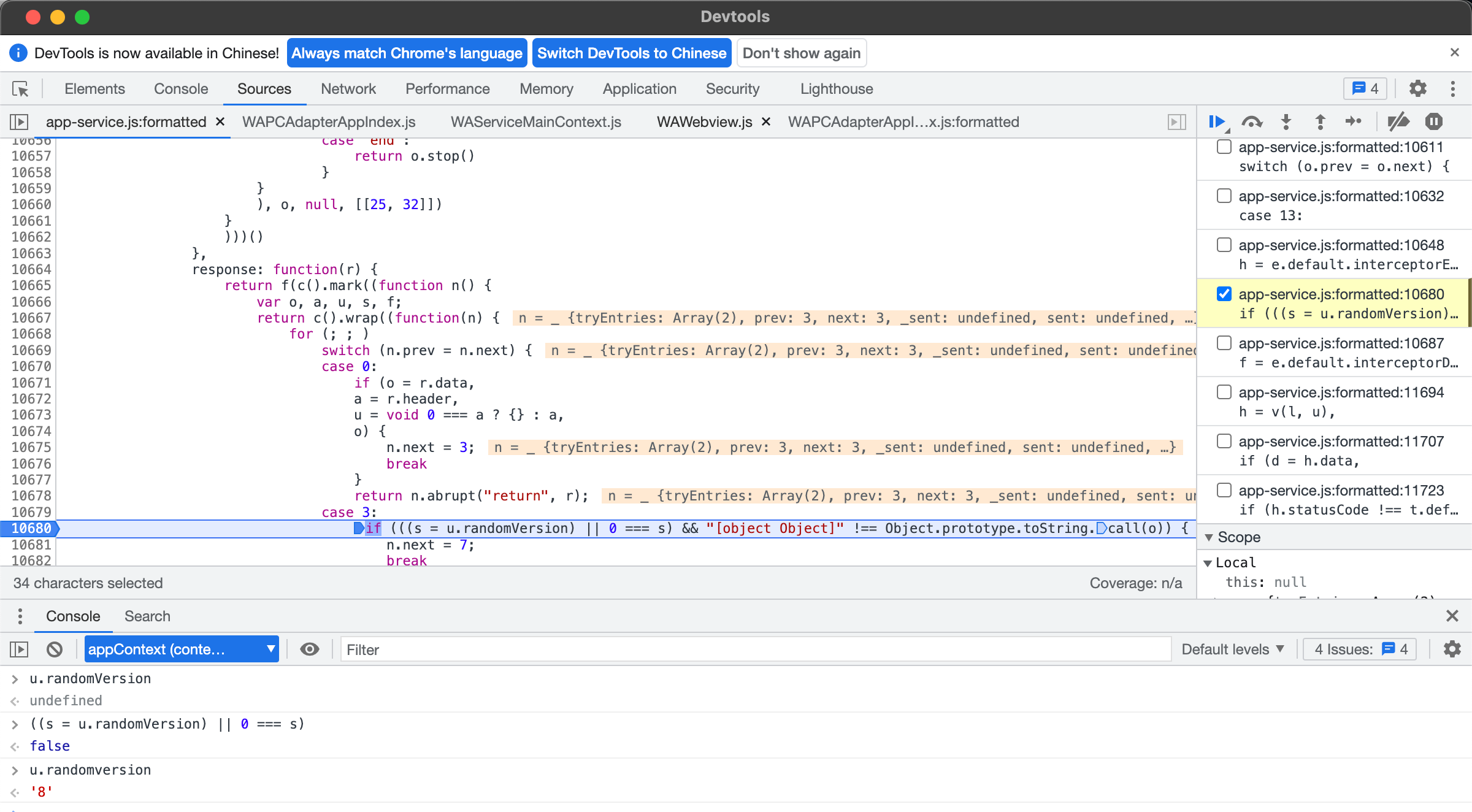Open the DevTools three-dot customize menu
Viewport: 1472px width, 812px height.
tap(1452, 89)
